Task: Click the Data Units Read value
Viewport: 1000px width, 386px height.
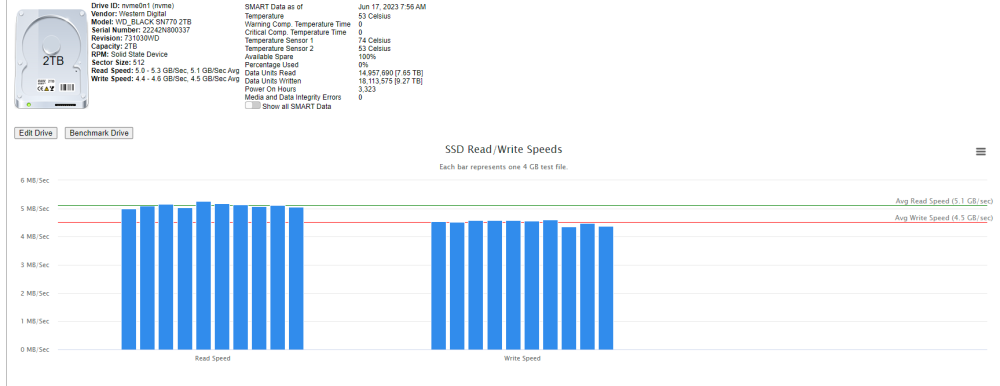Action: (390, 73)
